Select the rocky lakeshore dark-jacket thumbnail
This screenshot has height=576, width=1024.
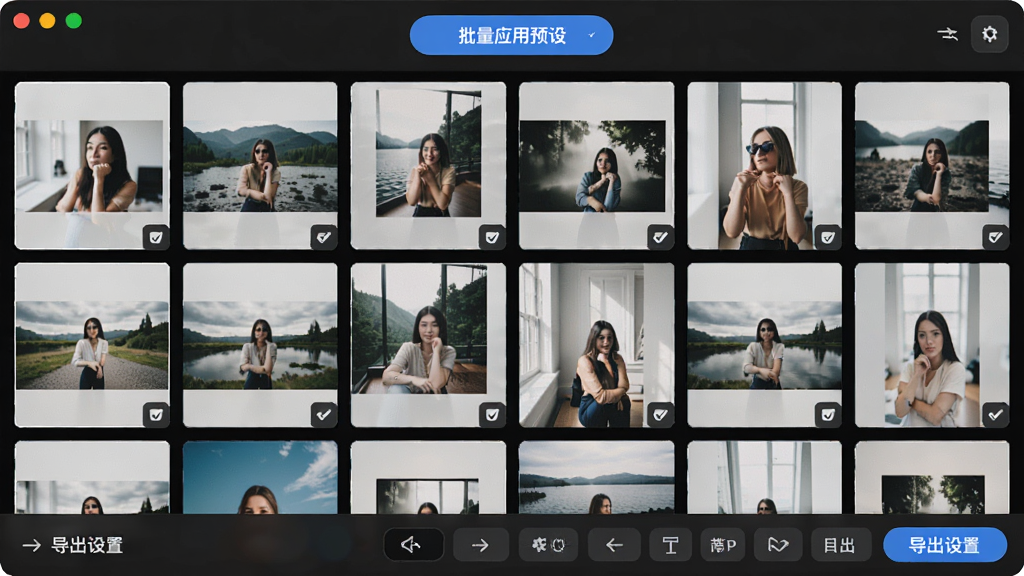tap(932, 165)
